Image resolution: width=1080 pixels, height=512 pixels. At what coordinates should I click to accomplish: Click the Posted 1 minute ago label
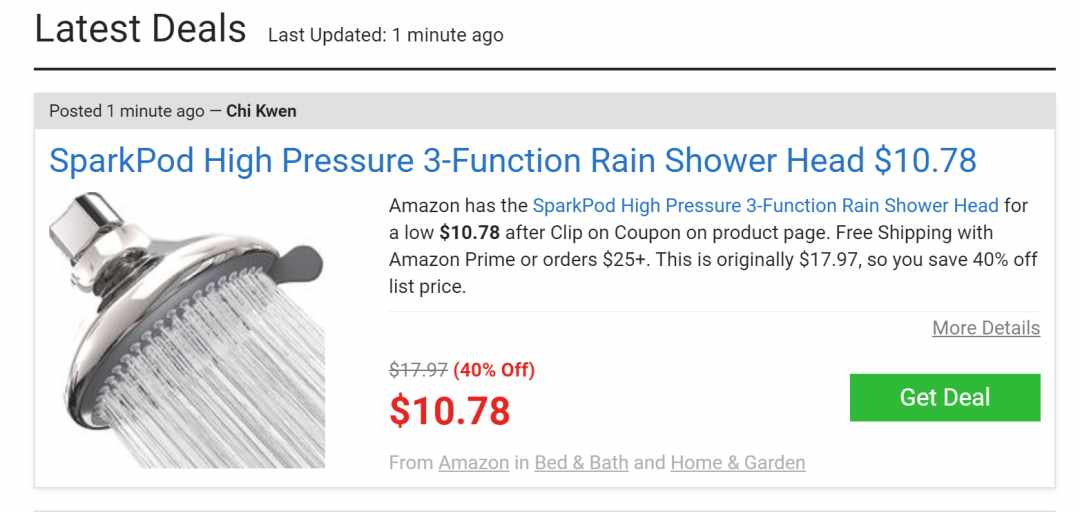click(x=127, y=111)
